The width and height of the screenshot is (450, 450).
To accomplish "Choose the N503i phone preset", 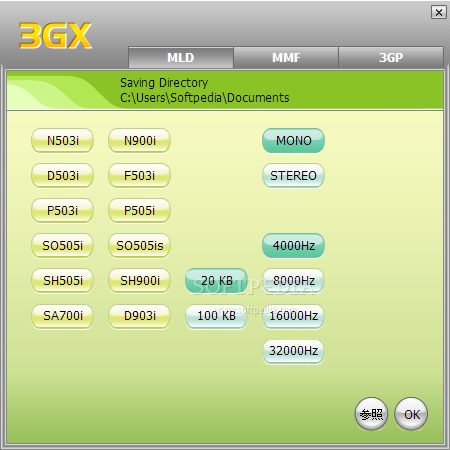I will point(62,140).
